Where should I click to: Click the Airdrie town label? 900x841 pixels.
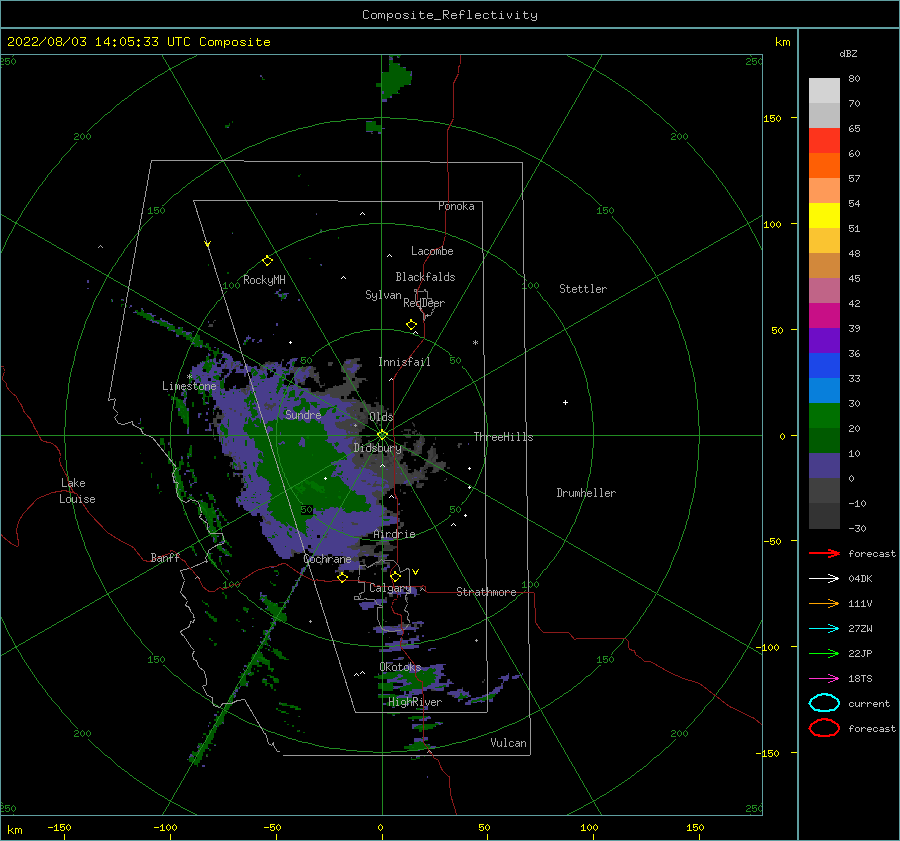tap(394, 534)
